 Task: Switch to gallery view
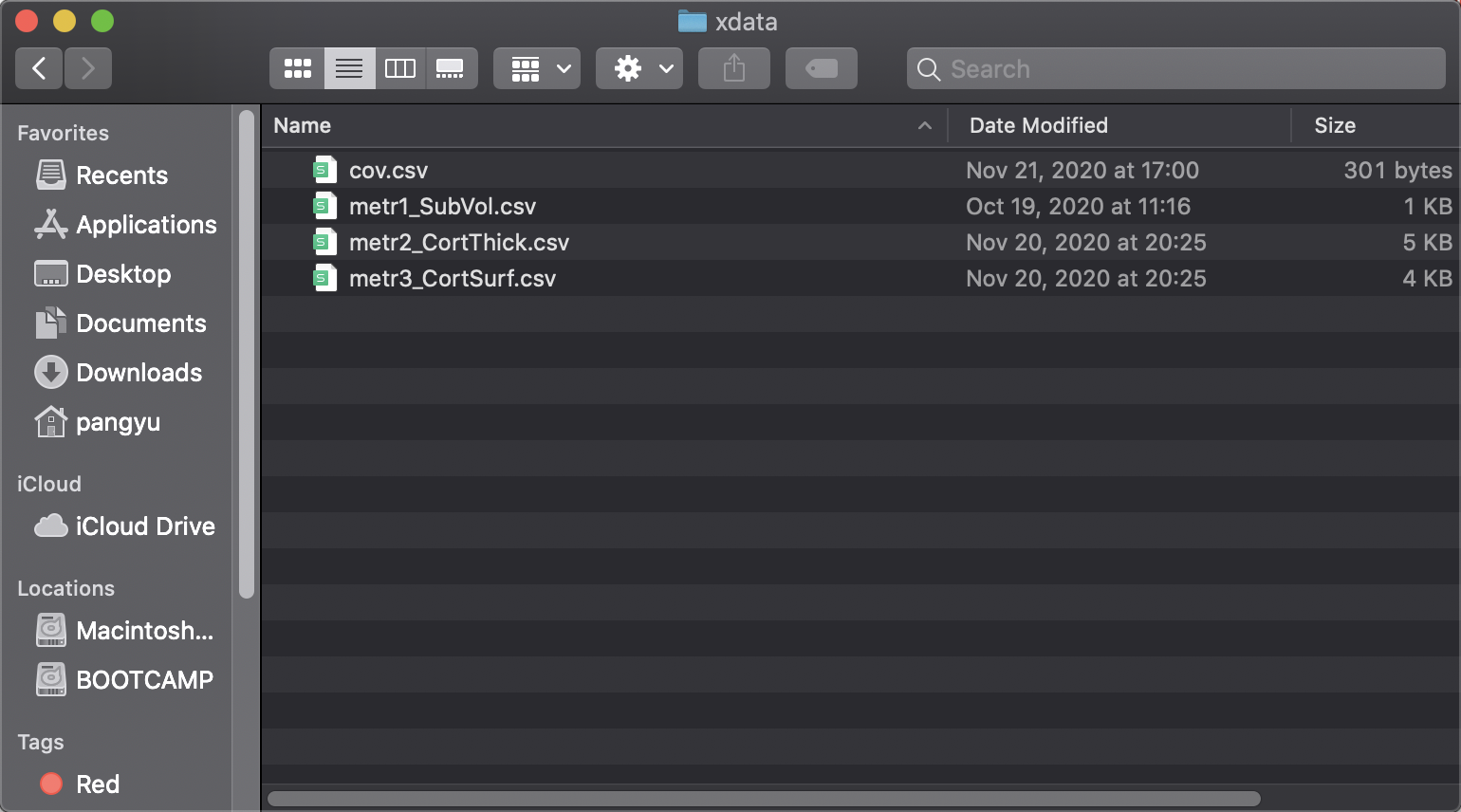(451, 68)
